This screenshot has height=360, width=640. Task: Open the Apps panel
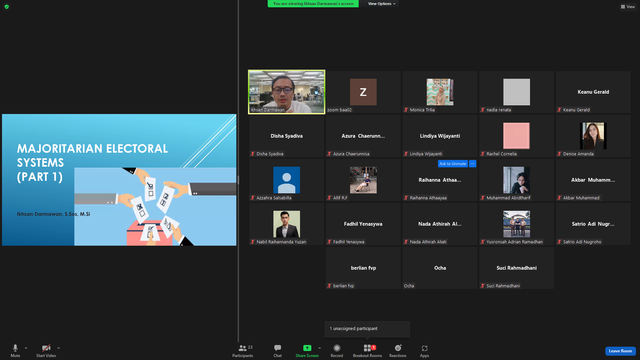click(x=424, y=350)
